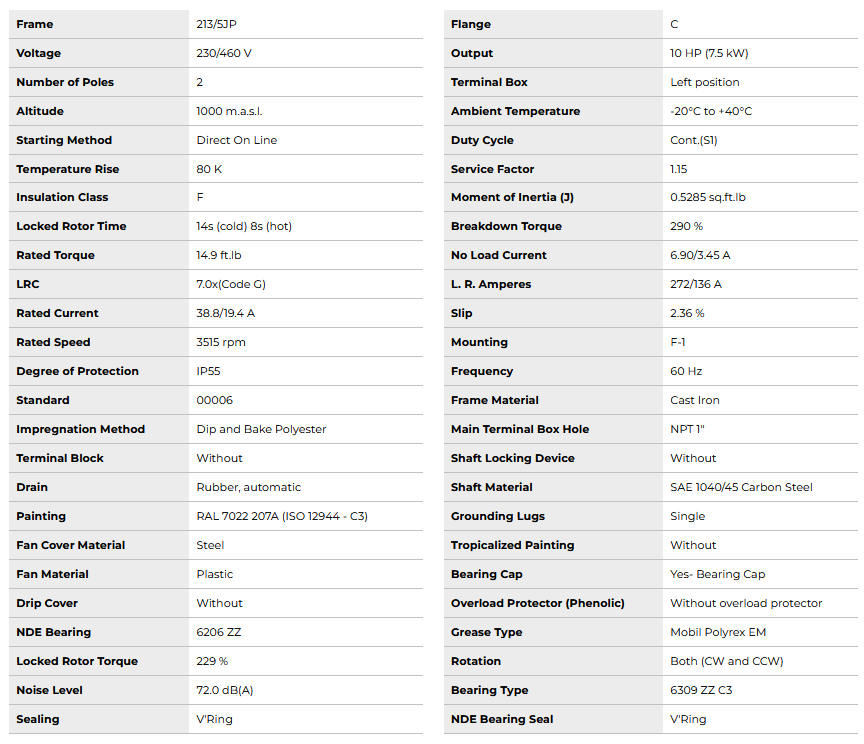
Task: Click the Dip and Bake Polyester value
Action: (x=261, y=429)
